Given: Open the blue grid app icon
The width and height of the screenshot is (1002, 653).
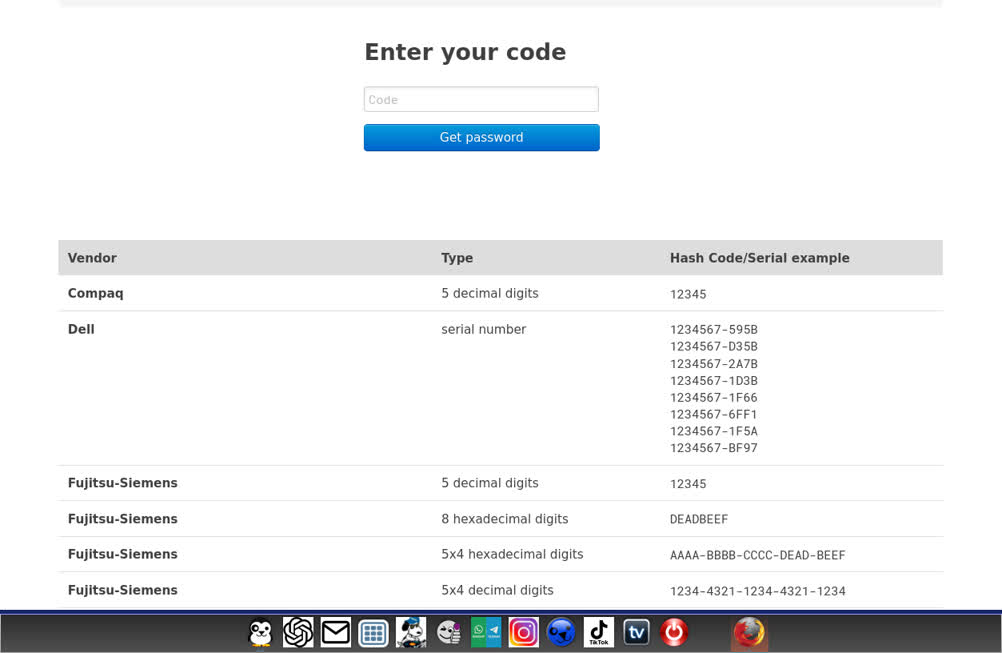Looking at the screenshot, I should click(373, 633).
